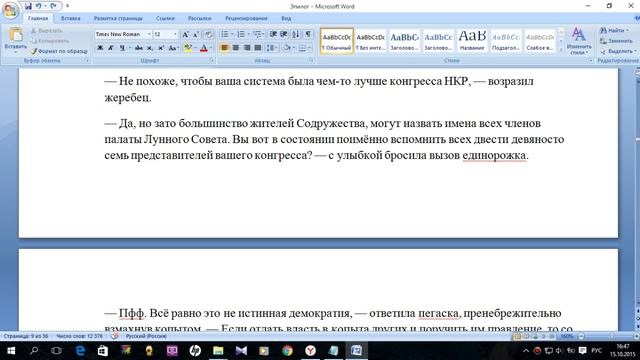Click Выделить (Select) button
640x360 pixels.
tap(618, 51)
